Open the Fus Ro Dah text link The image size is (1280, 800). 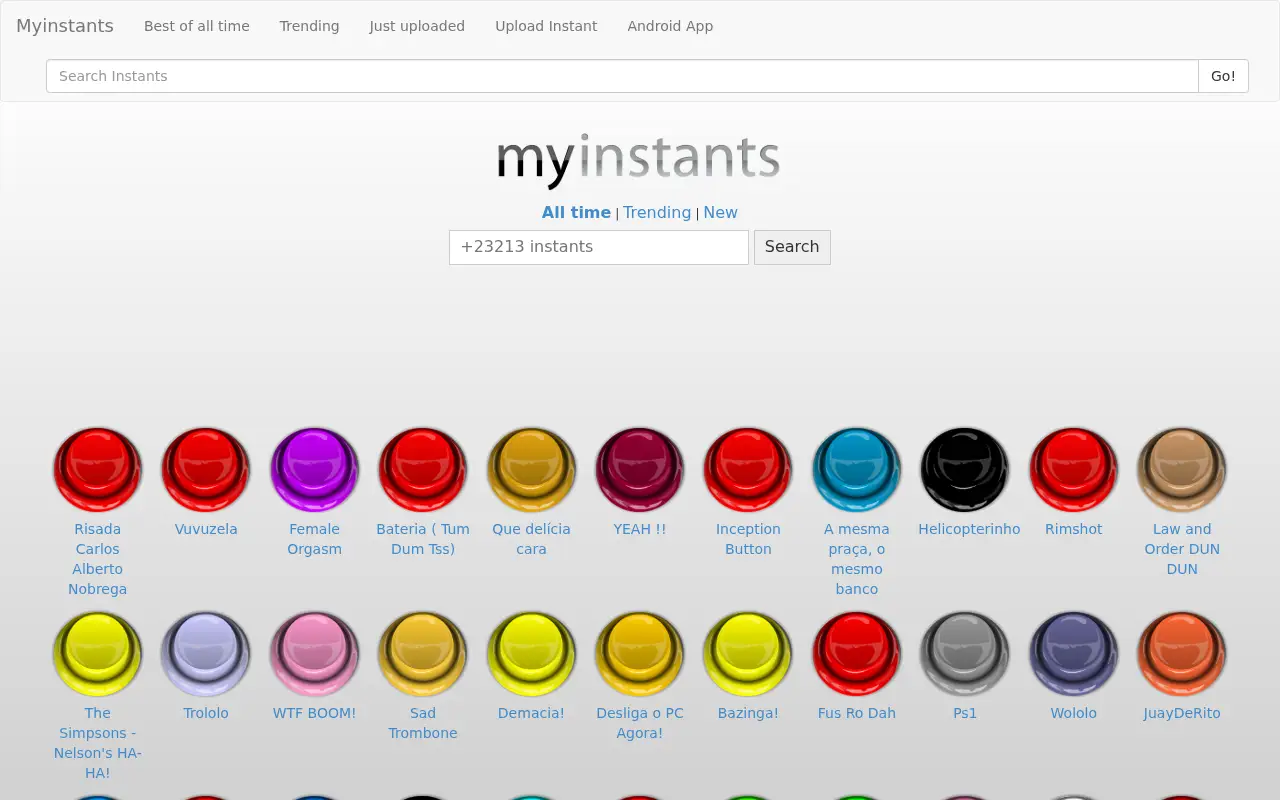tap(857, 713)
